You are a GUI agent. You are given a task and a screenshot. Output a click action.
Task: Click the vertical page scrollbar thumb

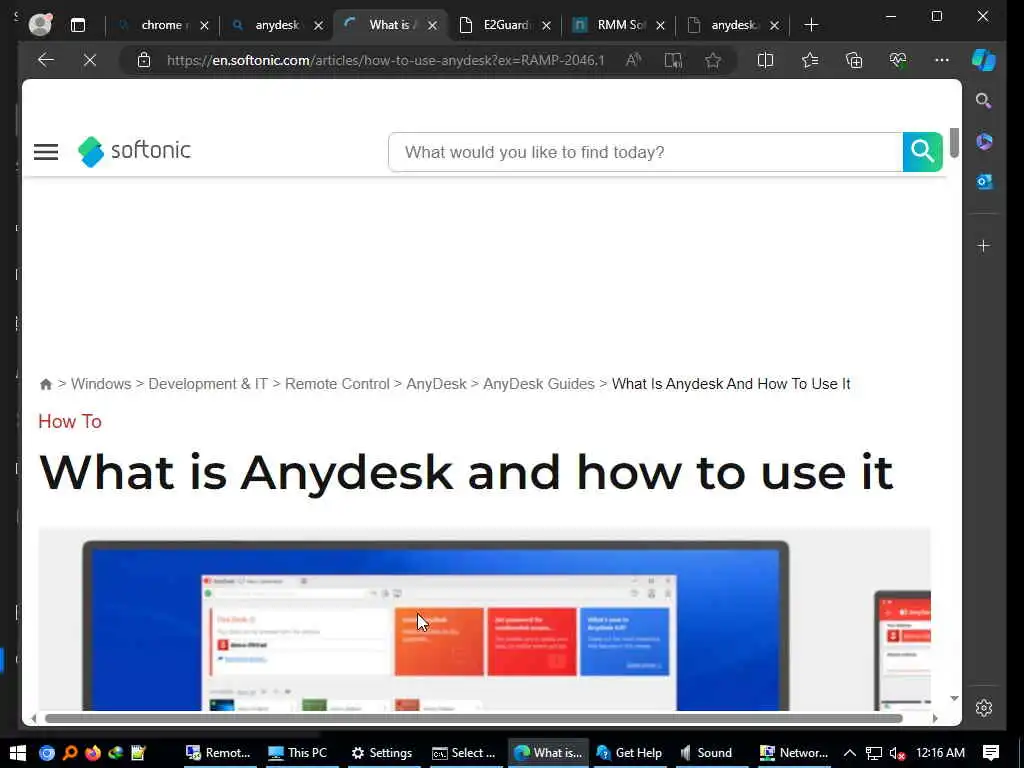coord(954,142)
